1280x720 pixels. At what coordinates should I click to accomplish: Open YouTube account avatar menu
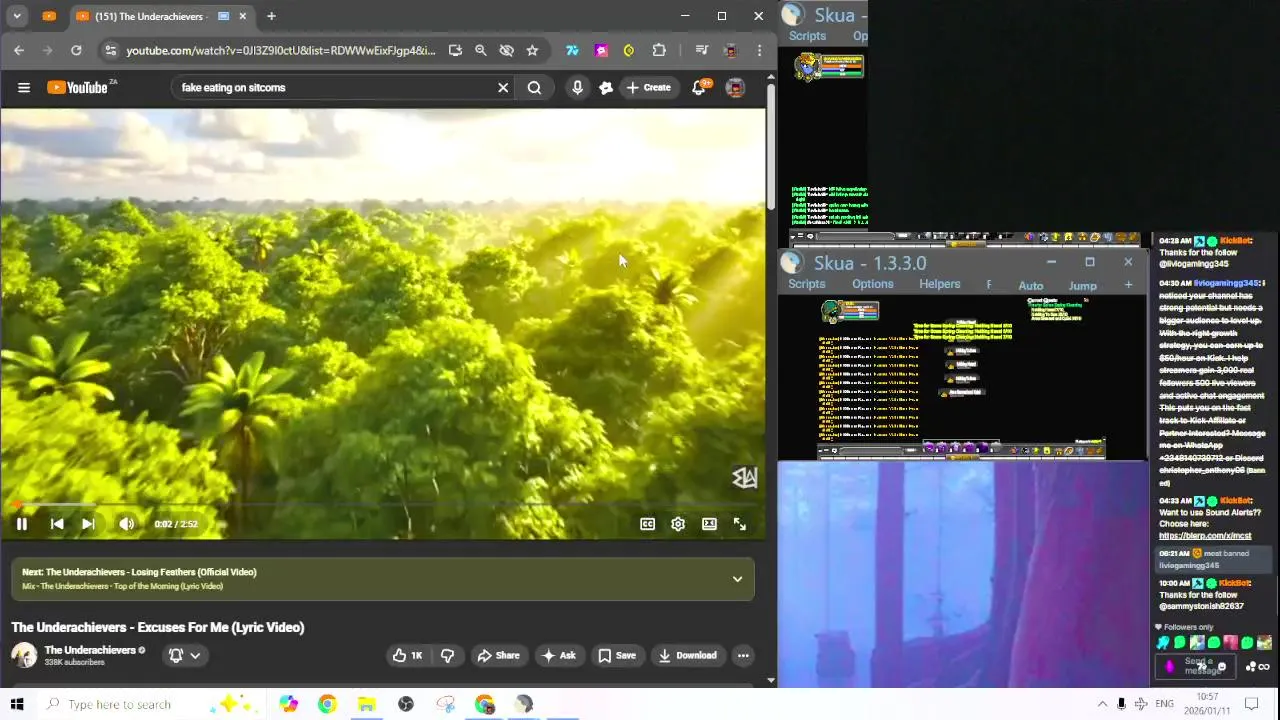tap(735, 88)
